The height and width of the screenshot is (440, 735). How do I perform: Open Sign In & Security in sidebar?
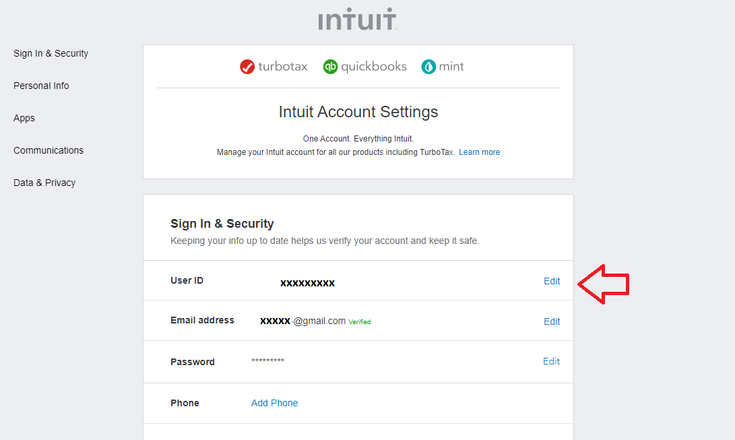tap(51, 53)
